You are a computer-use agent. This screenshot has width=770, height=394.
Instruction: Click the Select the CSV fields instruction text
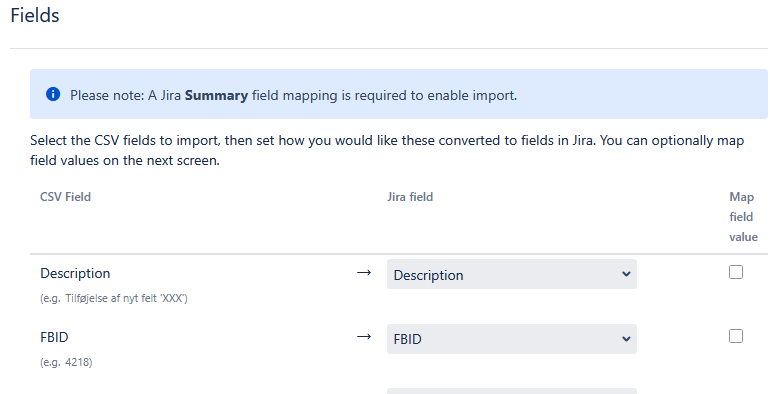(x=386, y=150)
